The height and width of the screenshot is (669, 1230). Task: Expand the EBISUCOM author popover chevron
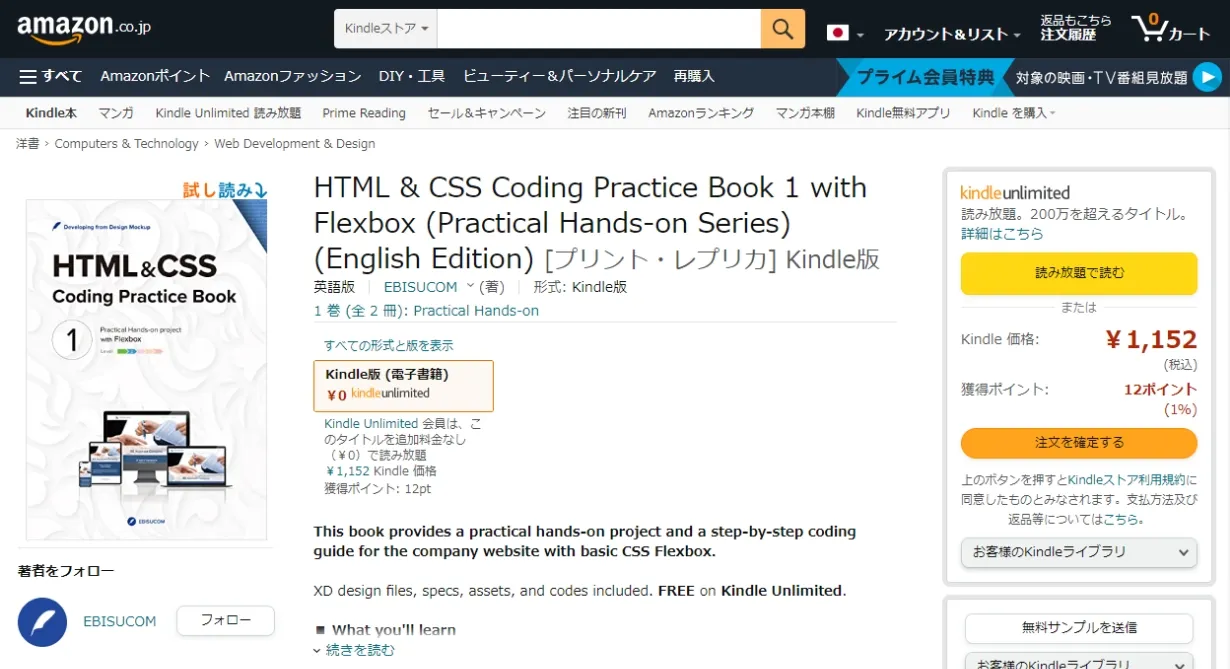point(470,286)
